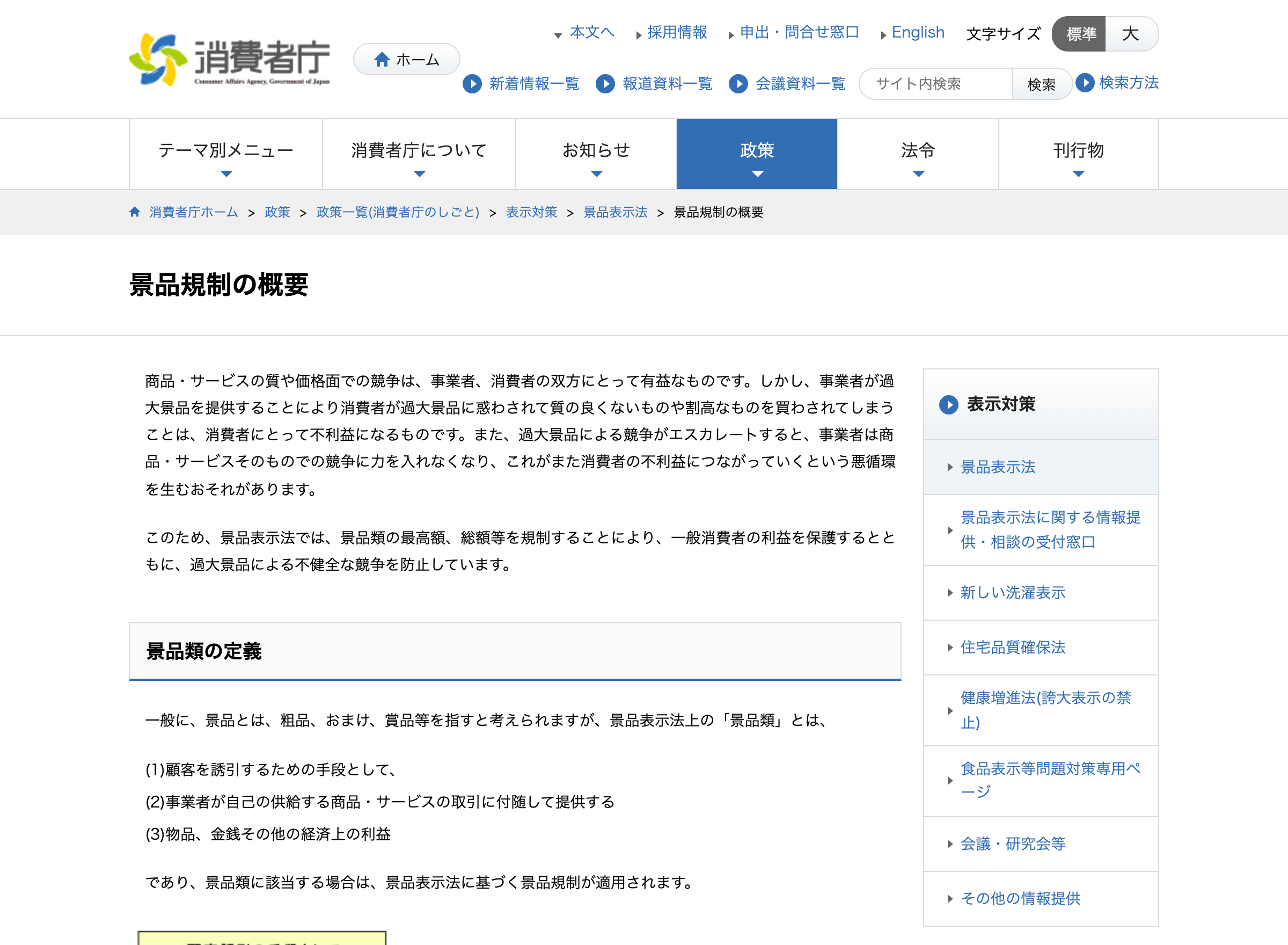Open the 会議資料一覧 link
1288x945 pixels.
pos(800,84)
